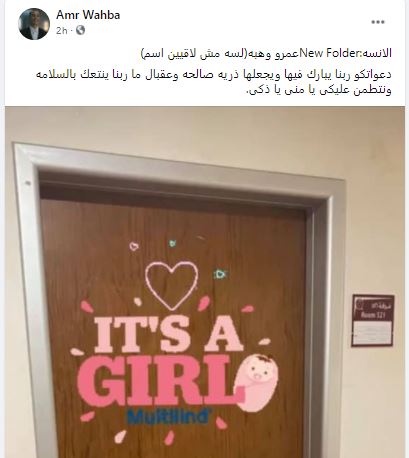
Task: Open the Amr Wahba profile name link
Action: (88, 15)
